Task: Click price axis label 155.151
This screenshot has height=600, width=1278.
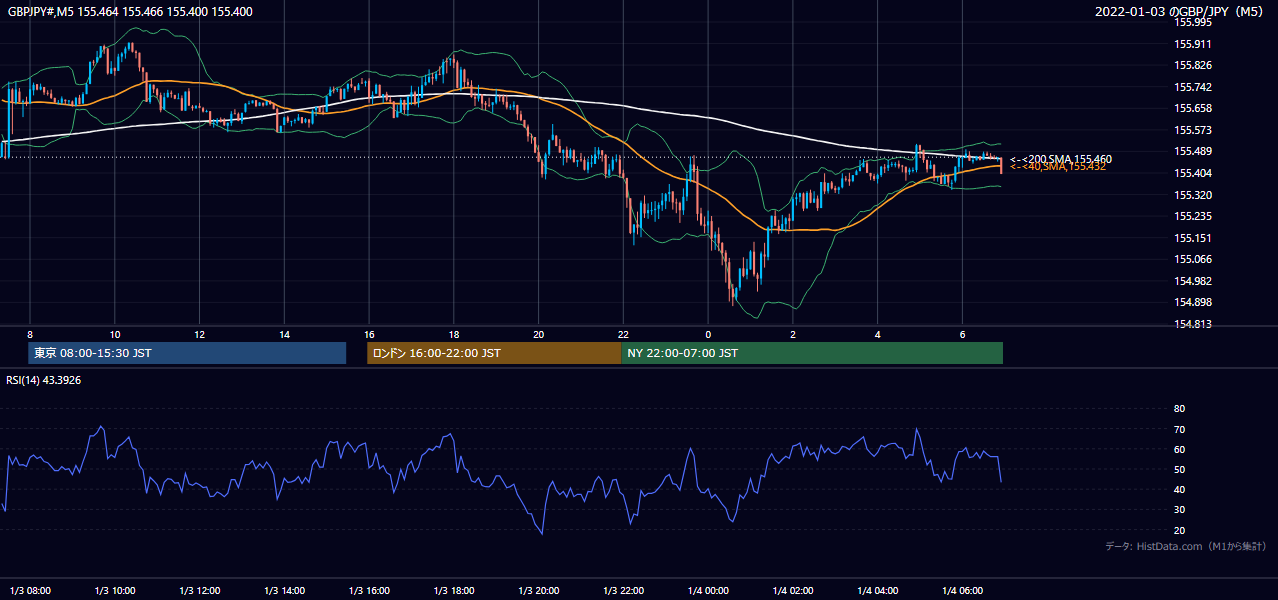Action: [x=1195, y=238]
